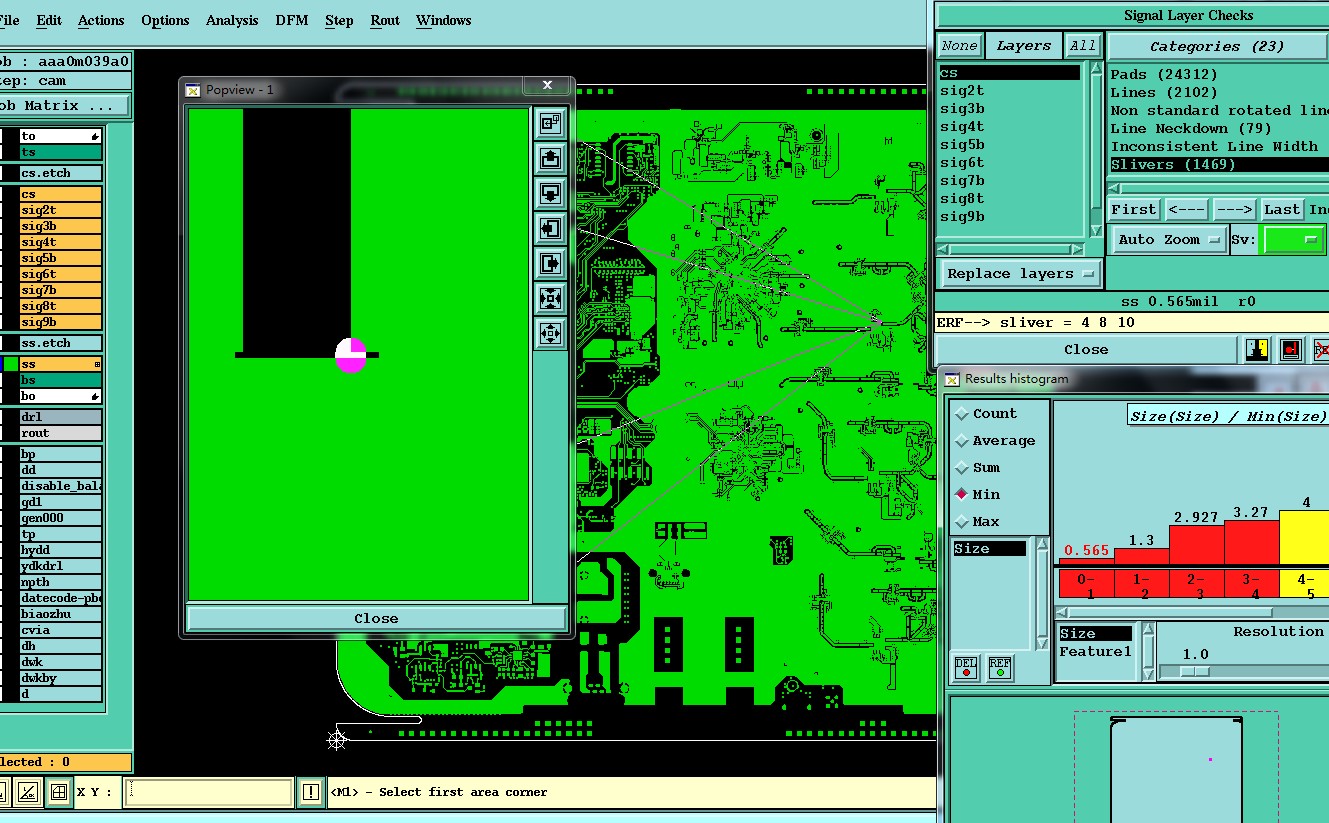Click Close in Signal Layer Checks
This screenshot has height=823, width=1329.
coord(1086,350)
